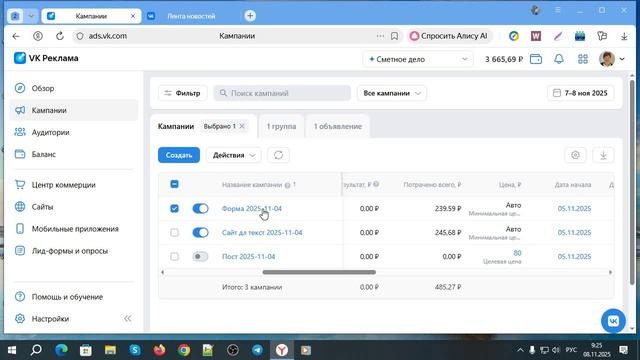Open the browser extensions puzzle icon
Screen dimensions: 640x360
click(x=602, y=36)
